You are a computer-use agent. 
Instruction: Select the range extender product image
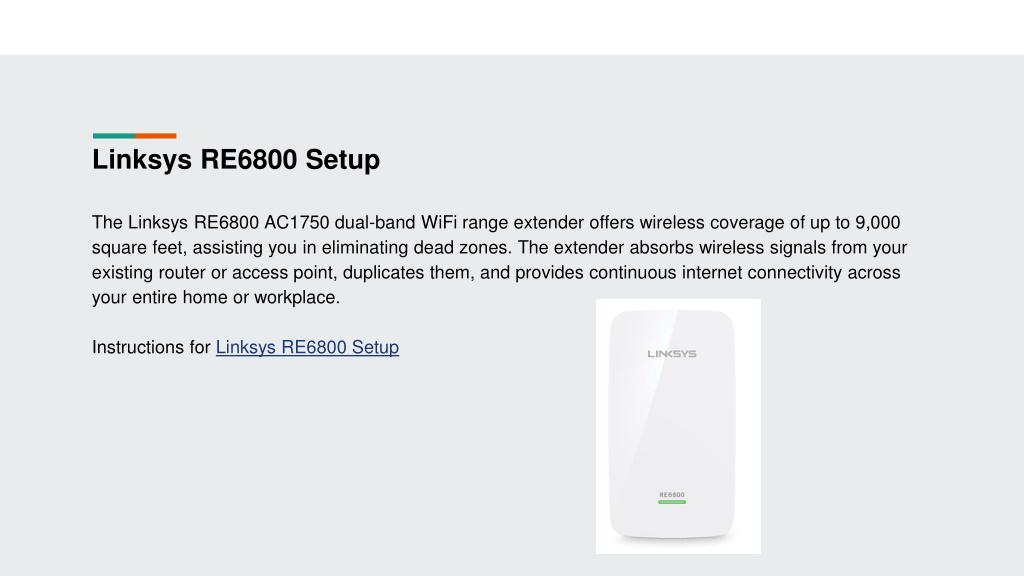coord(678,426)
